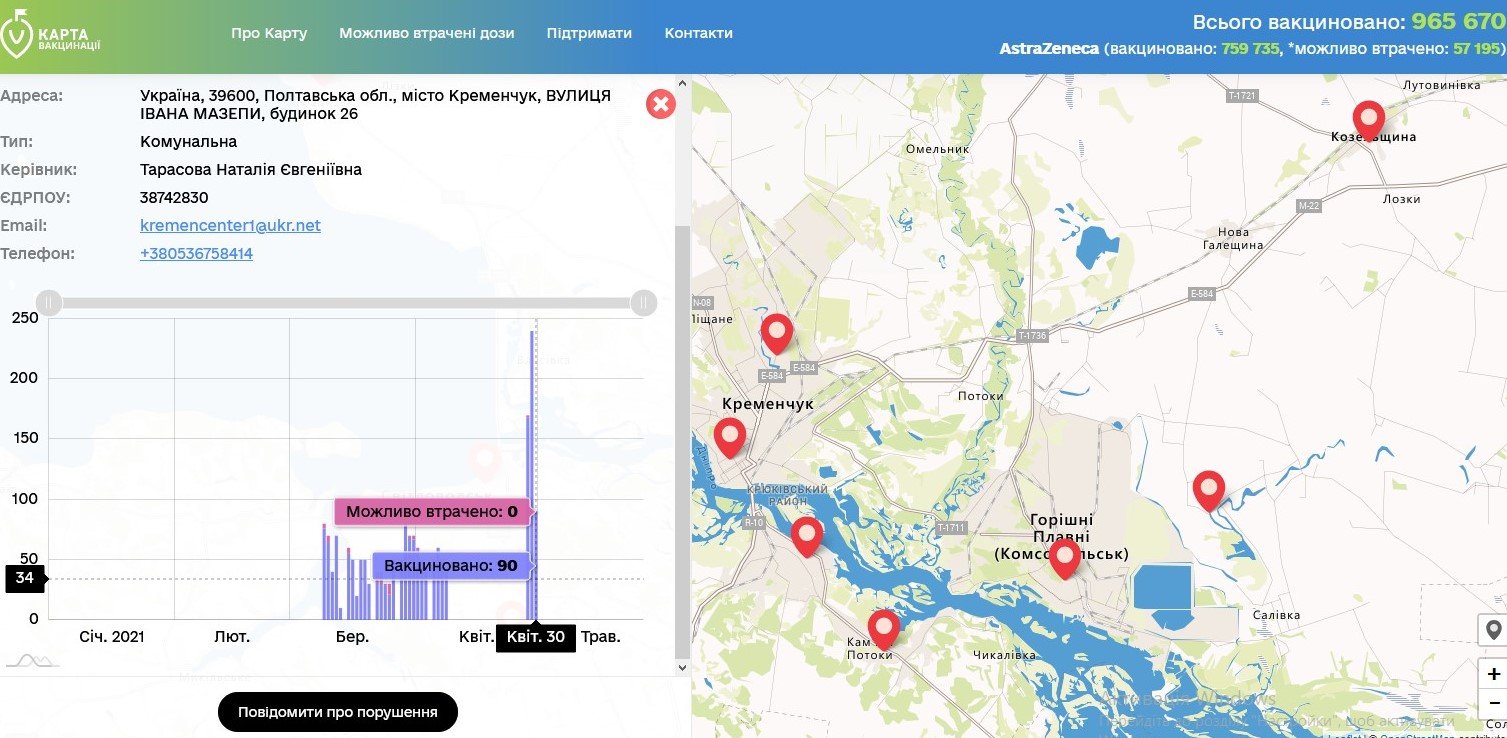Go to Підтримати page
Viewport: 1507px width, 738px height.
[x=589, y=33]
